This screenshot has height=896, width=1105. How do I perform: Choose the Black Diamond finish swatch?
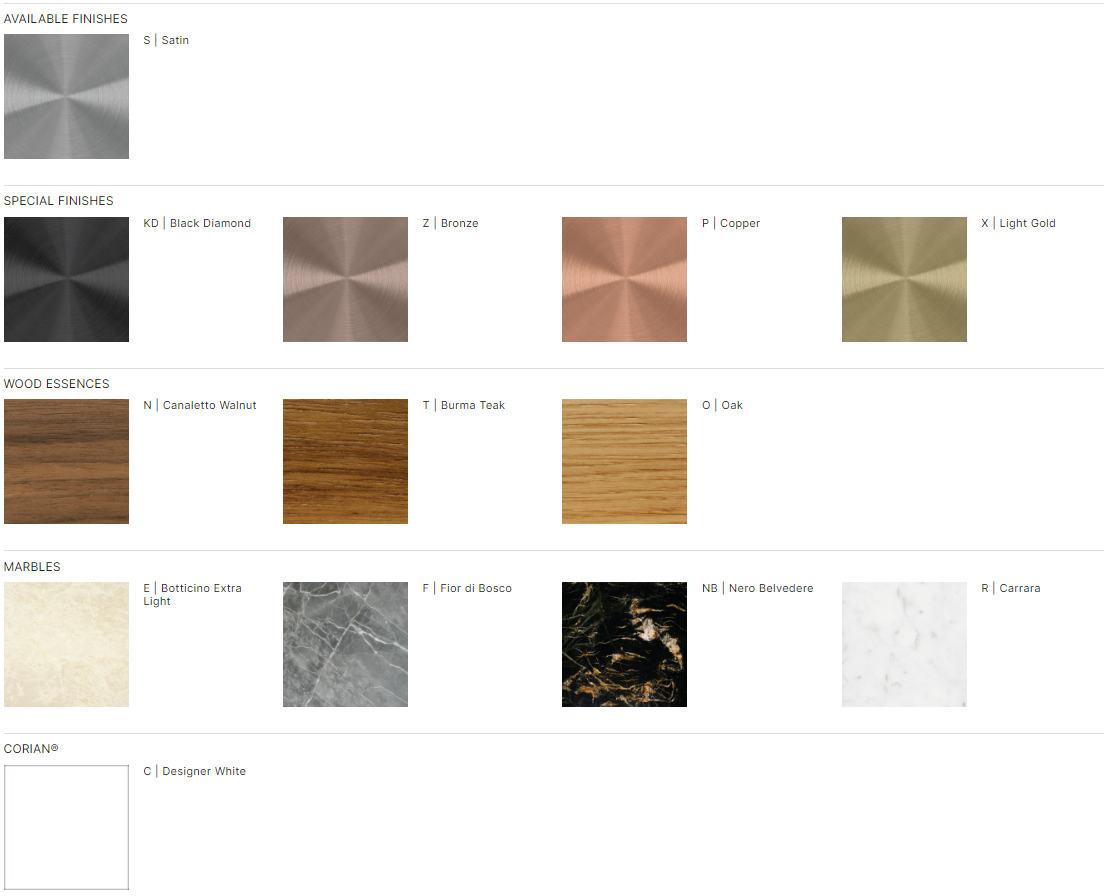coord(66,279)
